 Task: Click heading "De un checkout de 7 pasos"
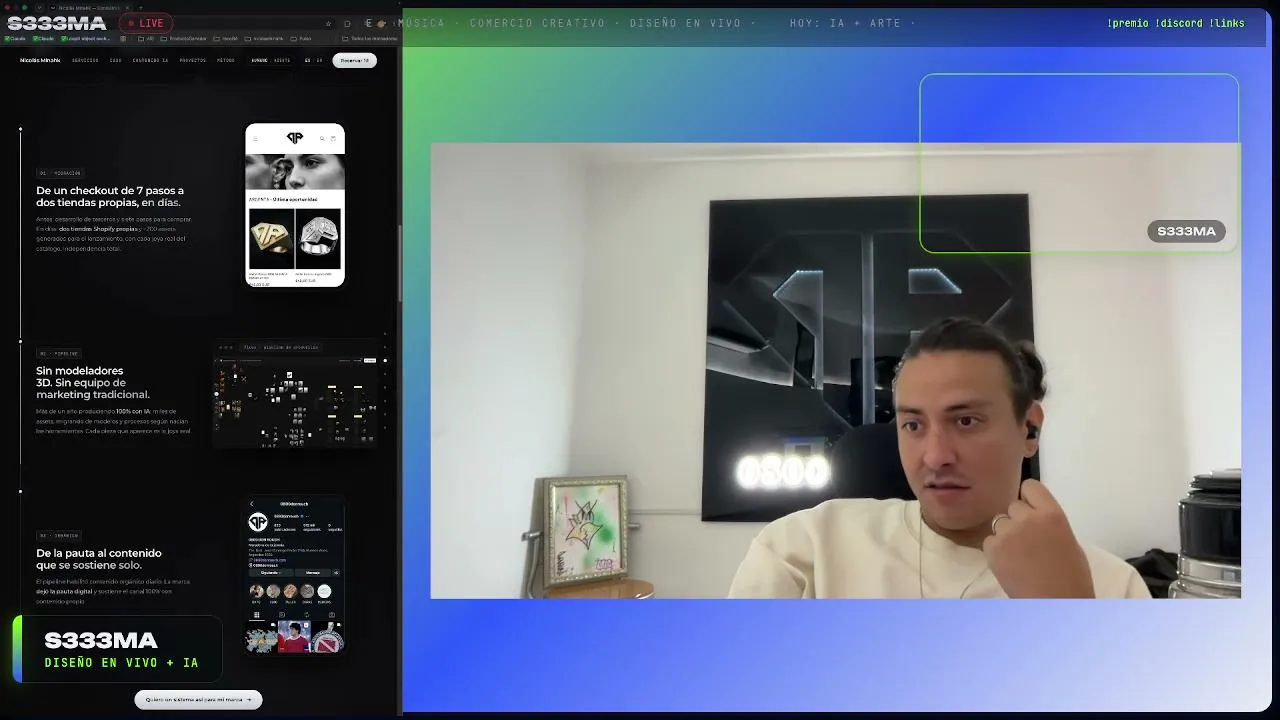click(x=110, y=196)
